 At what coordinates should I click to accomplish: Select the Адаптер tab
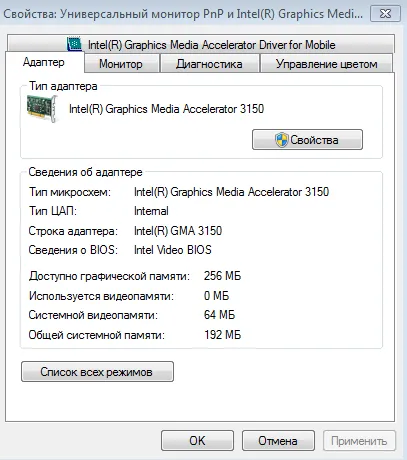44,62
